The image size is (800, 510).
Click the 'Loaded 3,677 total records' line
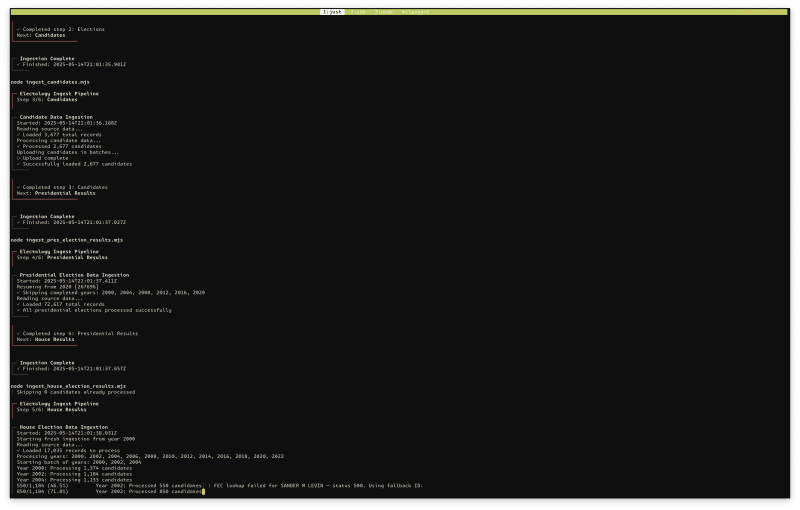pos(59,135)
